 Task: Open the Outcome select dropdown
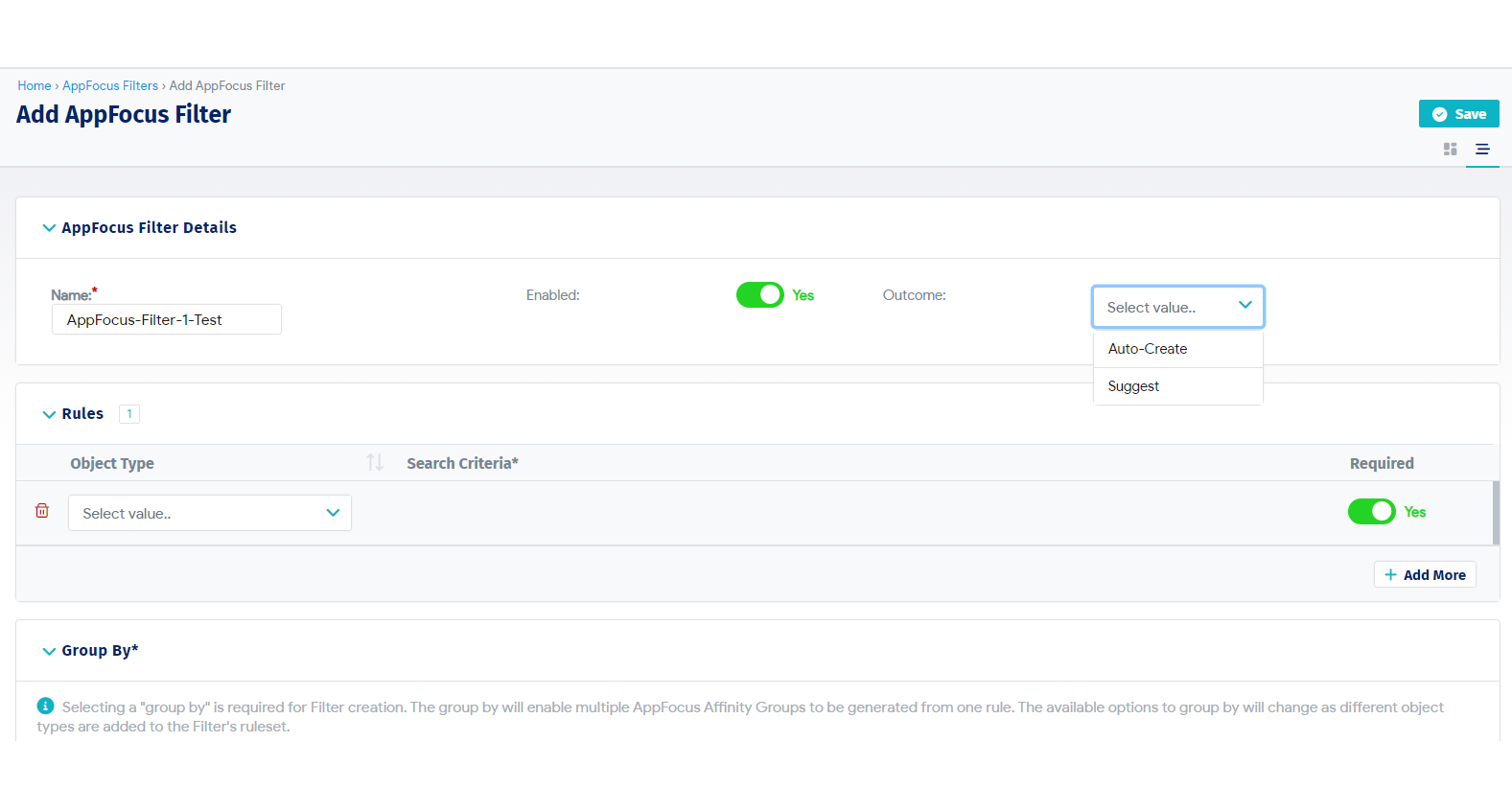1177,307
